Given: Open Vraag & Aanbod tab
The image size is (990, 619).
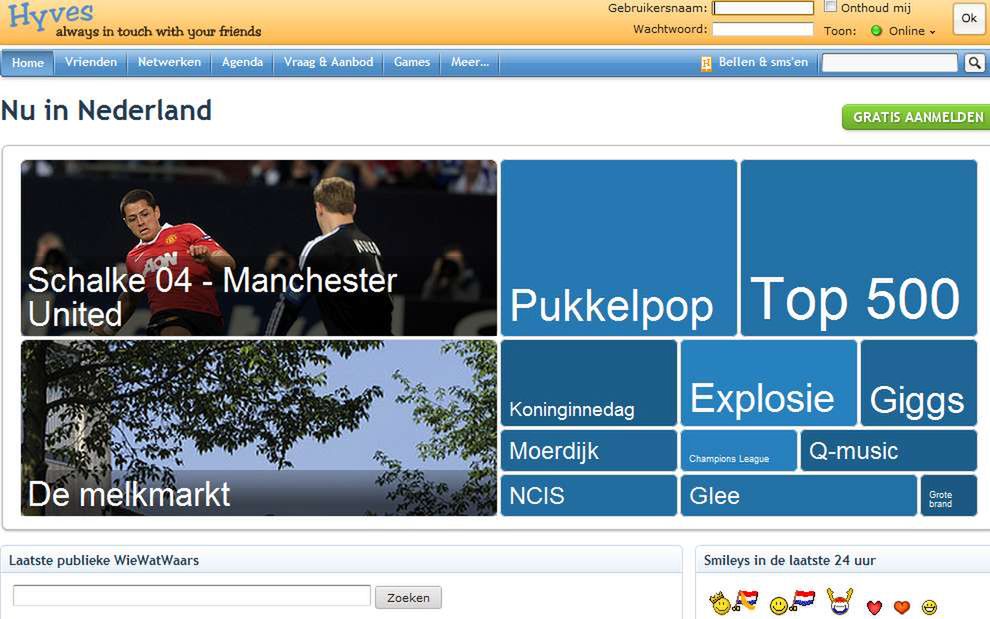Looking at the screenshot, I should click(328, 62).
